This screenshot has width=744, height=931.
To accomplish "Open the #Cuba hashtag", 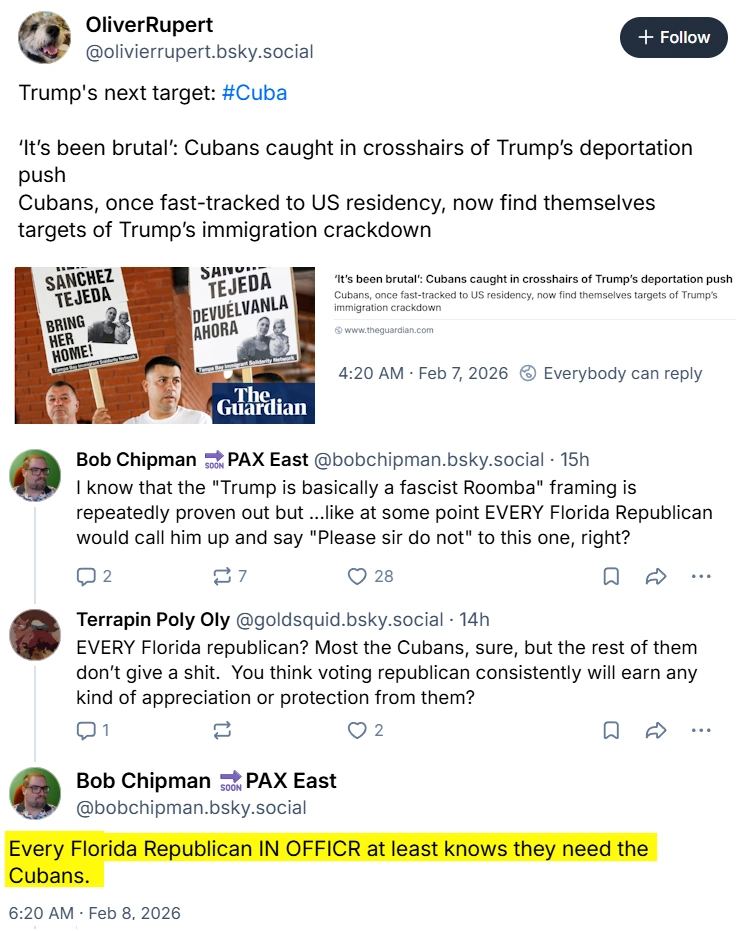I will tap(254, 93).
